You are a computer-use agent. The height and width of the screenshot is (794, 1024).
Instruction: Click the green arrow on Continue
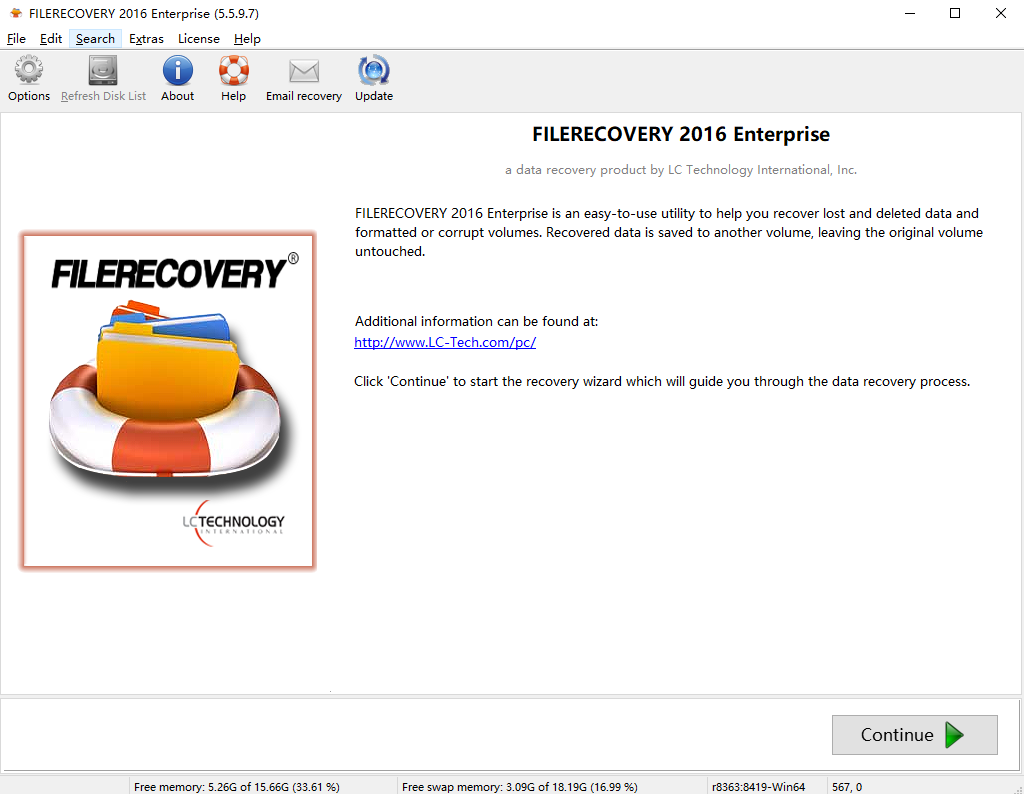coord(954,735)
